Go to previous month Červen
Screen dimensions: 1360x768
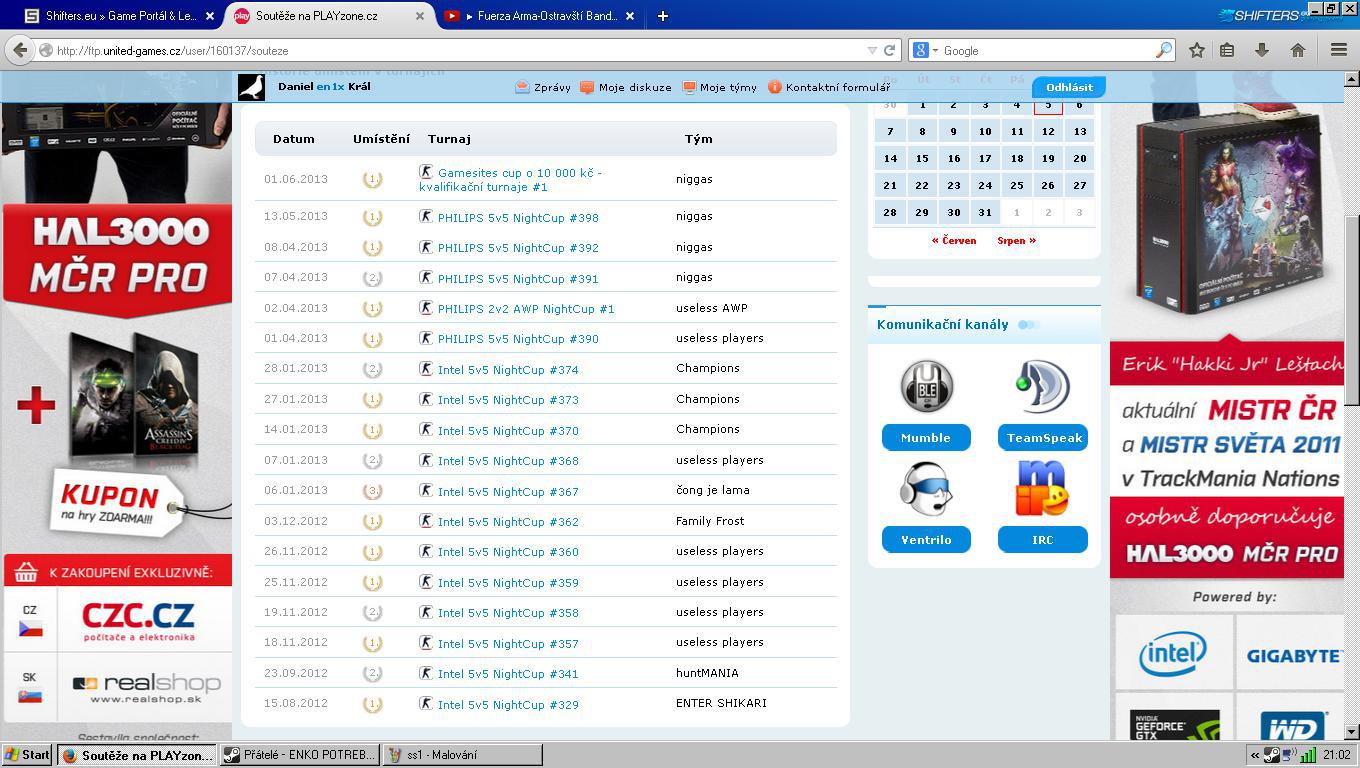coord(953,240)
